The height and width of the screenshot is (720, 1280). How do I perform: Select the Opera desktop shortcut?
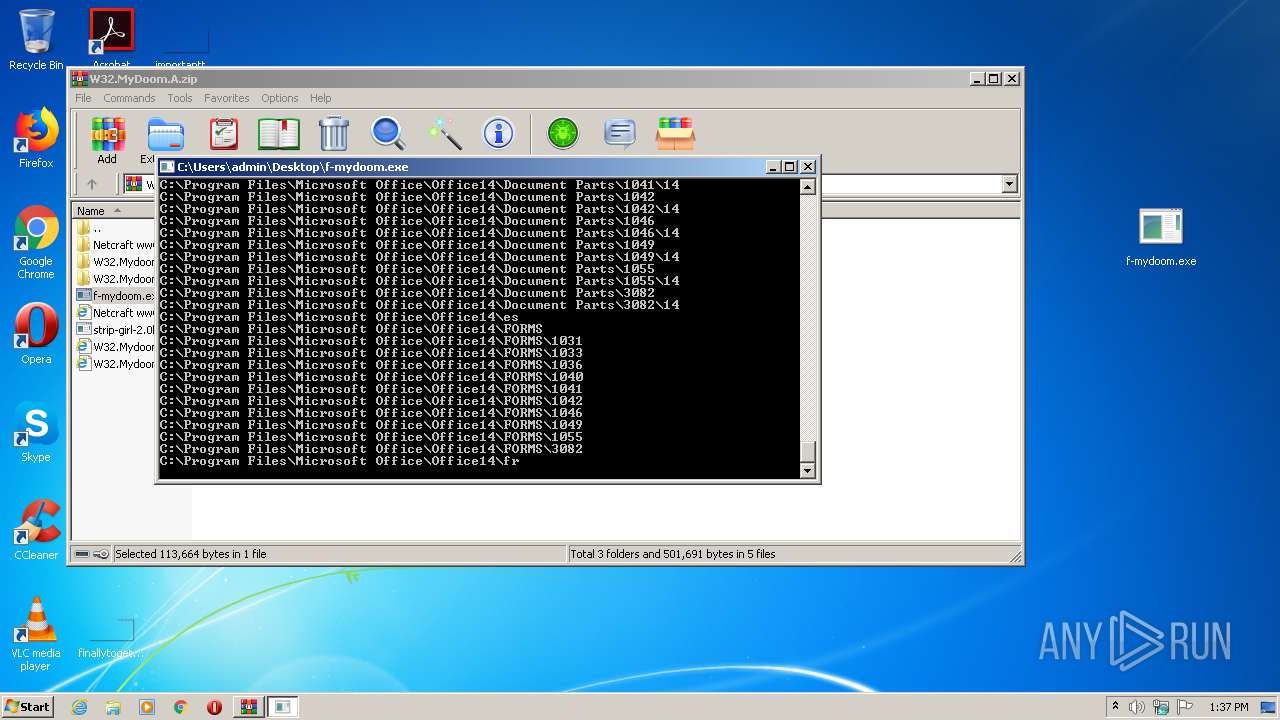(x=36, y=334)
